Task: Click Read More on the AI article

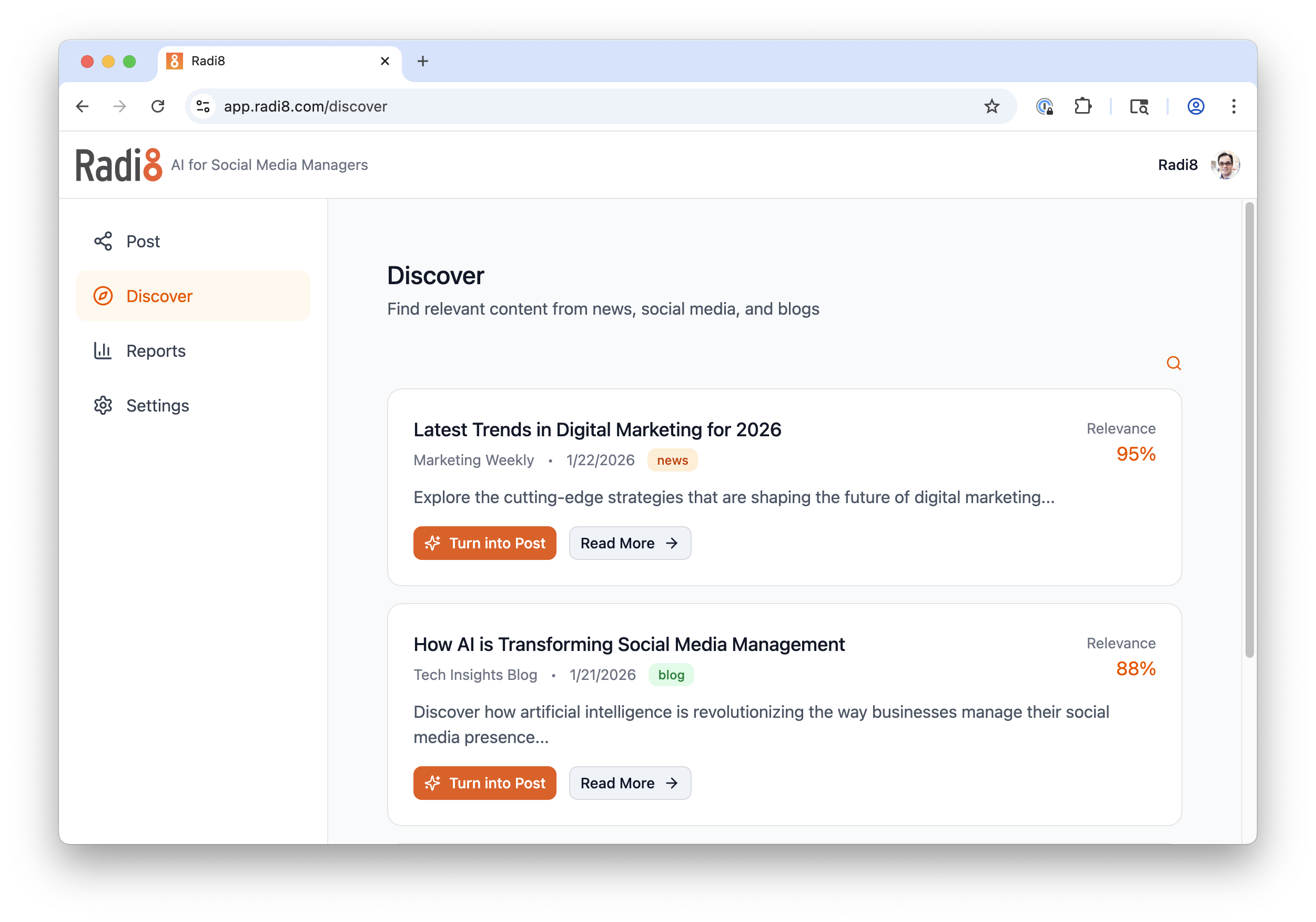Action: click(630, 783)
